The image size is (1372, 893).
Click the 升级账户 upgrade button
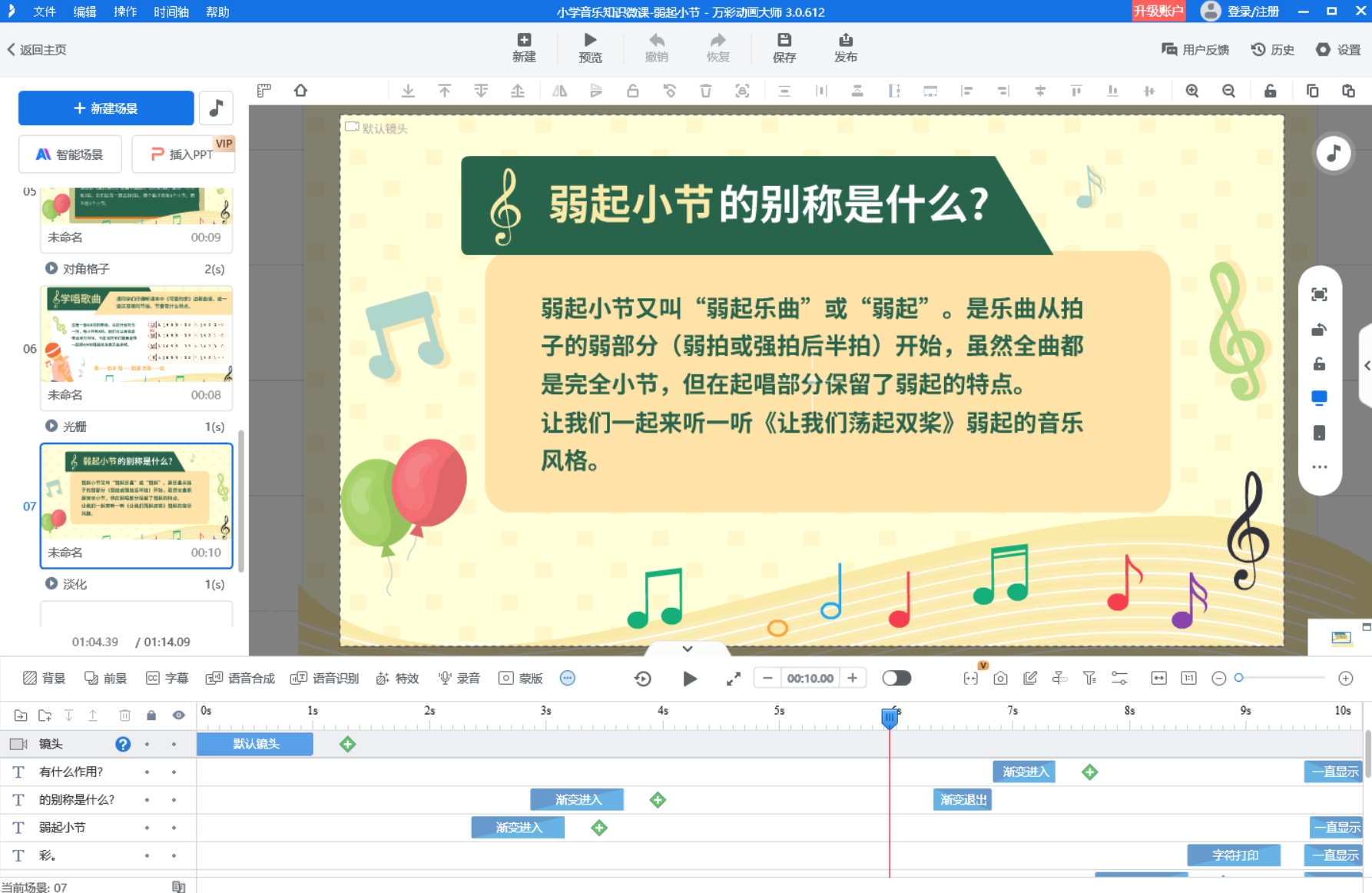pos(1158,11)
